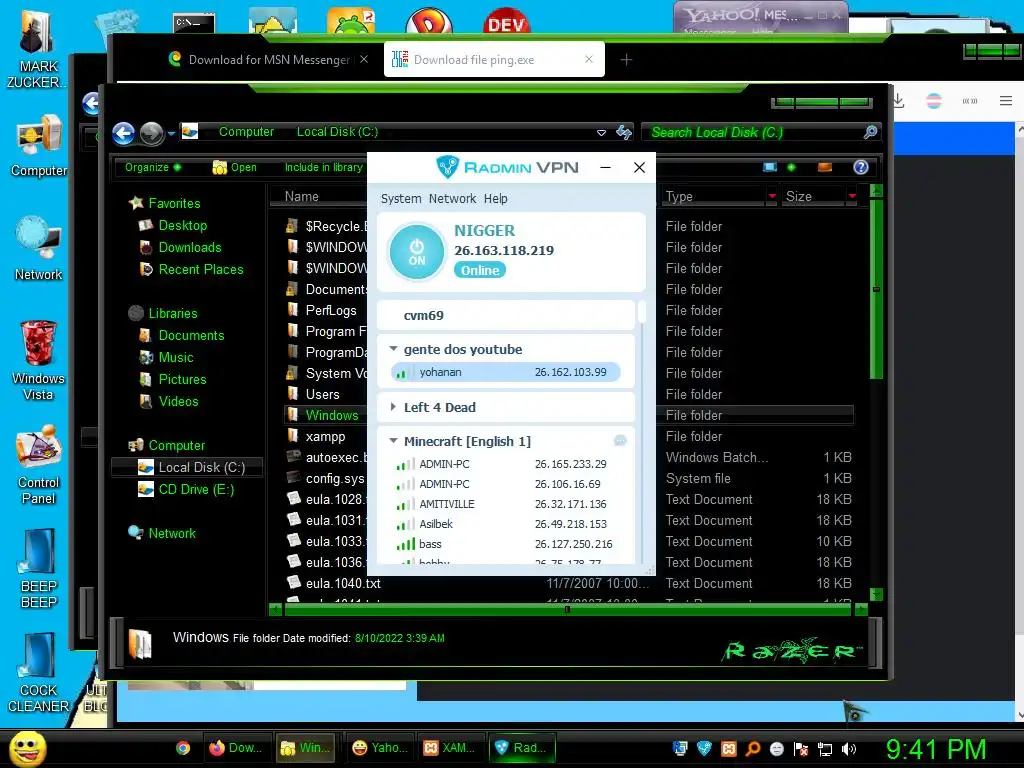The width and height of the screenshot is (1024, 768).
Task: Click the Explorer Back arrow button
Action: (123, 133)
